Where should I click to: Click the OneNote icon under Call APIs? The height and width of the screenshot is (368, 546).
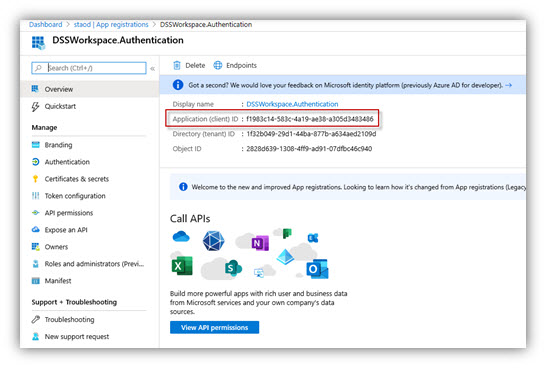coord(260,243)
